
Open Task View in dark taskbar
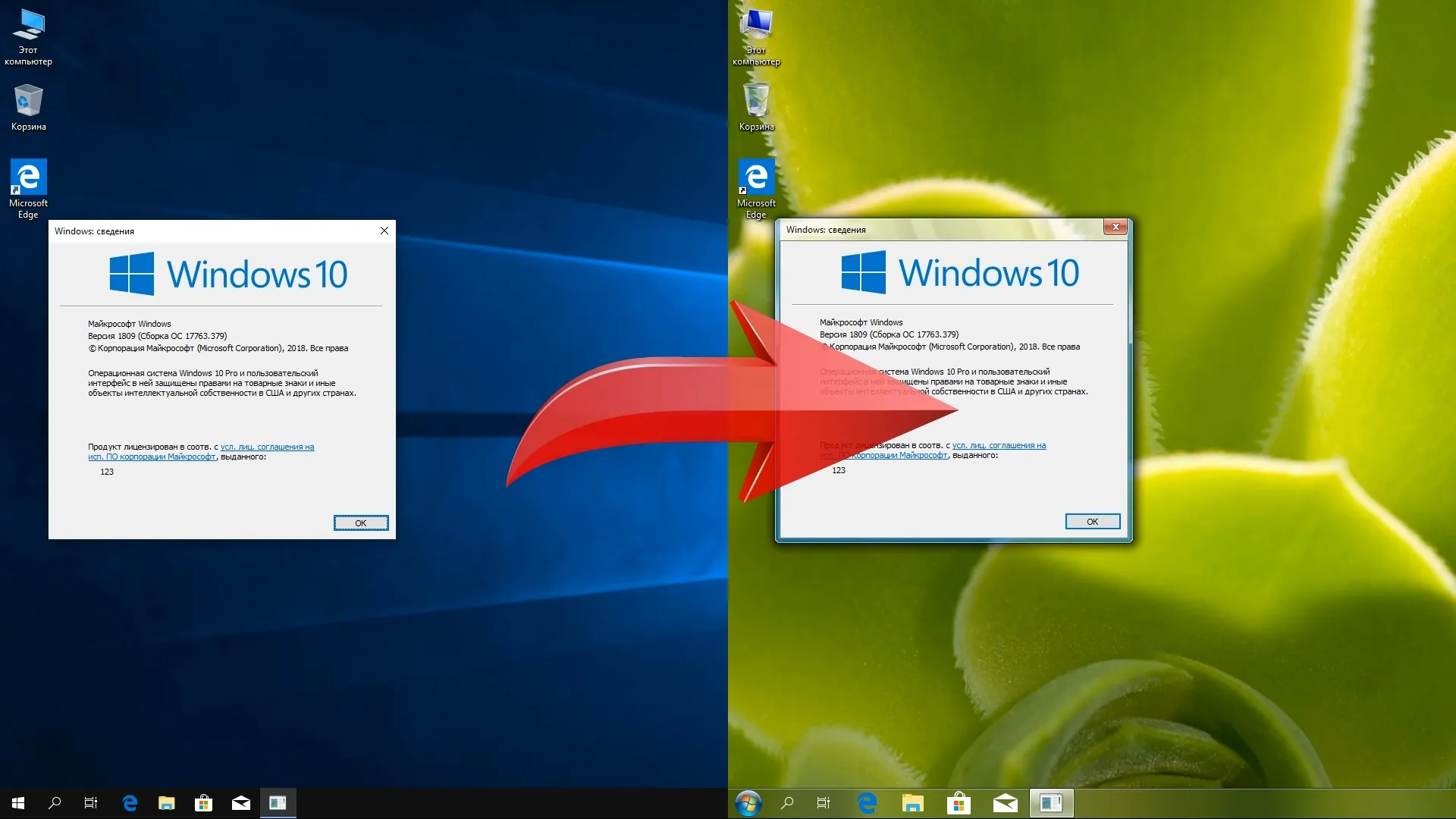click(x=91, y=802)
